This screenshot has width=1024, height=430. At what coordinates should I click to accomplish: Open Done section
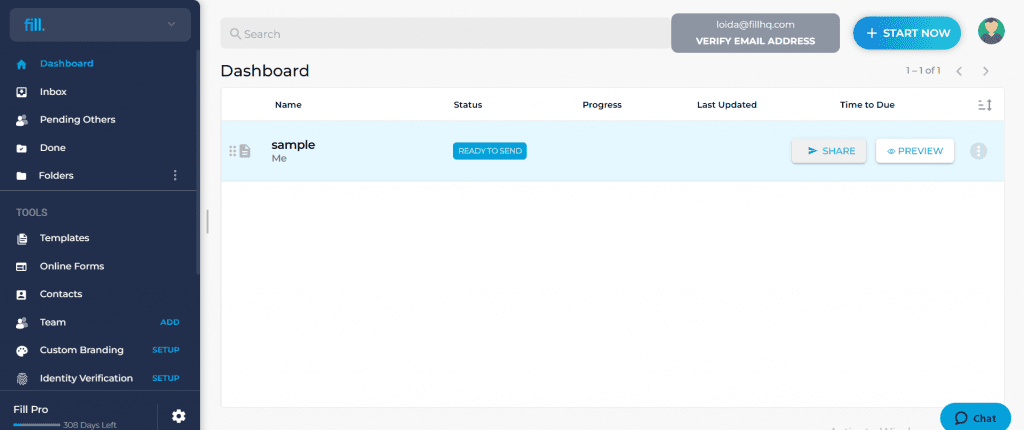(x=52, y=148)
